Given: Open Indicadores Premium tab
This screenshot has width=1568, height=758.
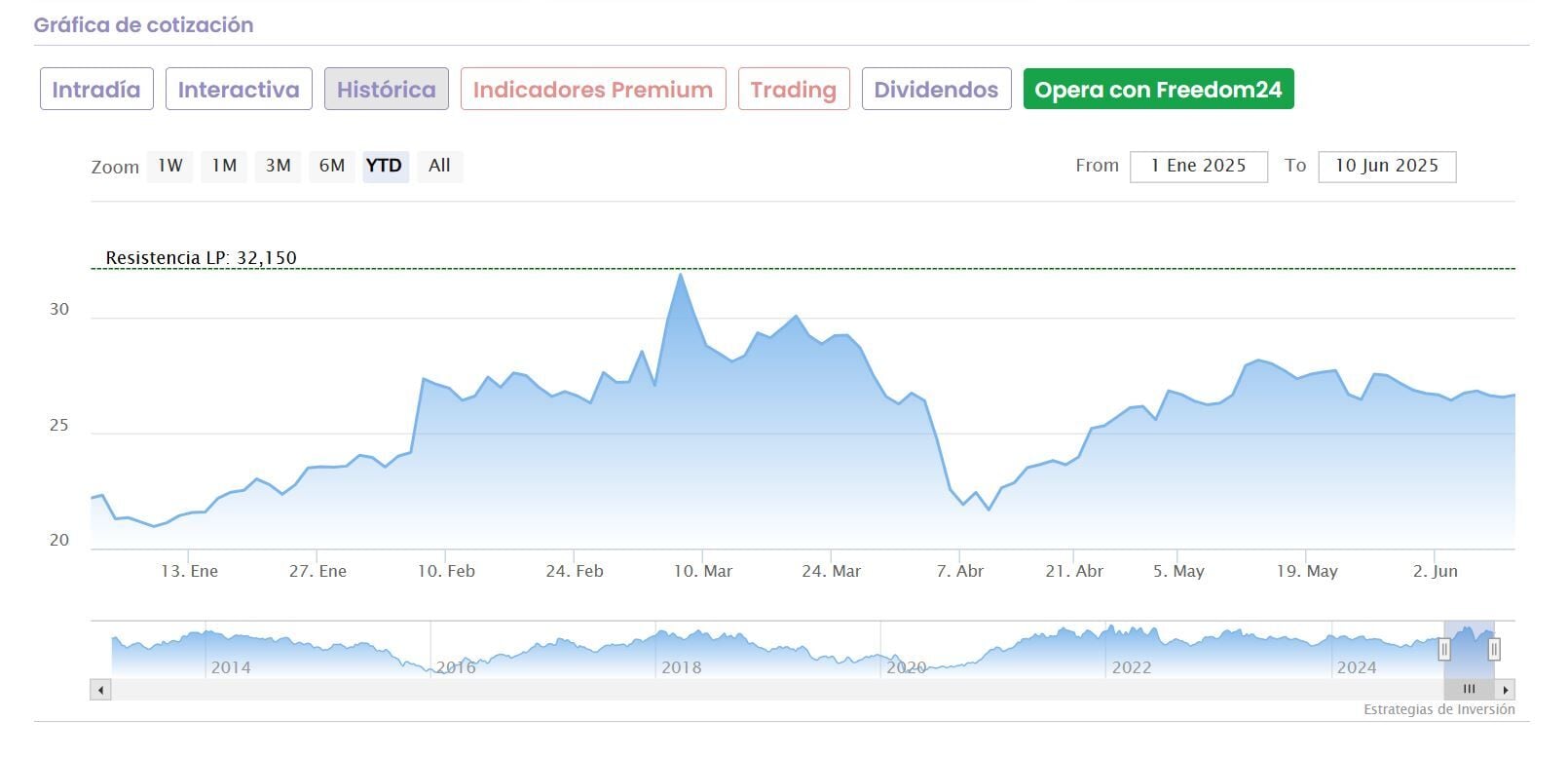Looking at the screenshot, I should [593, 90].
